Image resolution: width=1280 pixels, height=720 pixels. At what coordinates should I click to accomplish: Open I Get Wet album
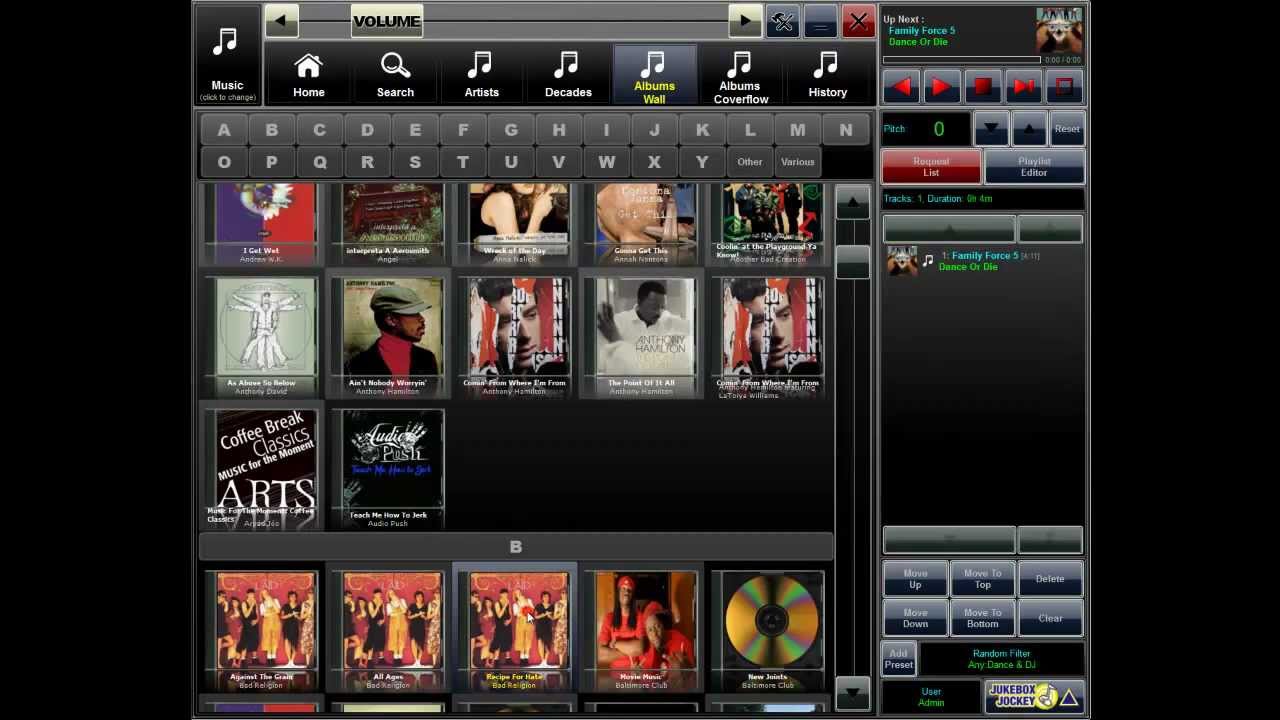pos(262,225)
